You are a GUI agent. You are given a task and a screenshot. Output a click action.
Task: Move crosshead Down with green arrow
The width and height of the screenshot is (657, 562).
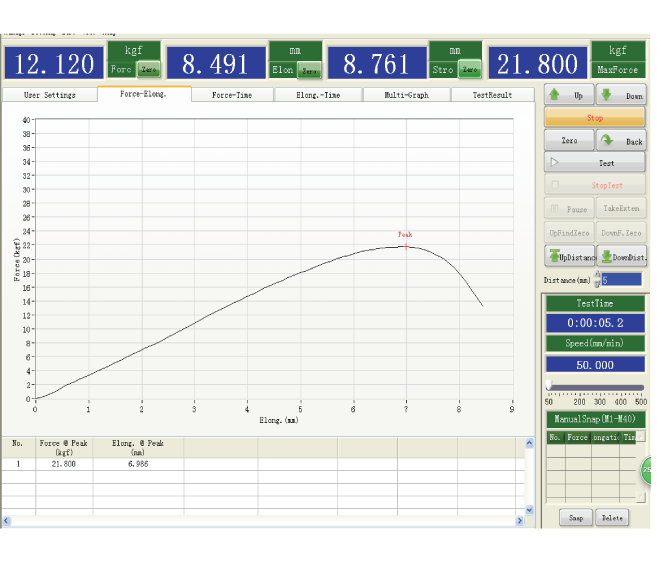621,95
